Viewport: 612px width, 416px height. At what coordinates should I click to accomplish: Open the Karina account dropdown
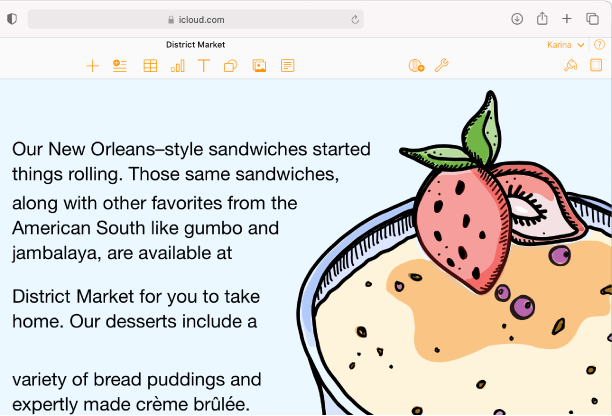566,45
